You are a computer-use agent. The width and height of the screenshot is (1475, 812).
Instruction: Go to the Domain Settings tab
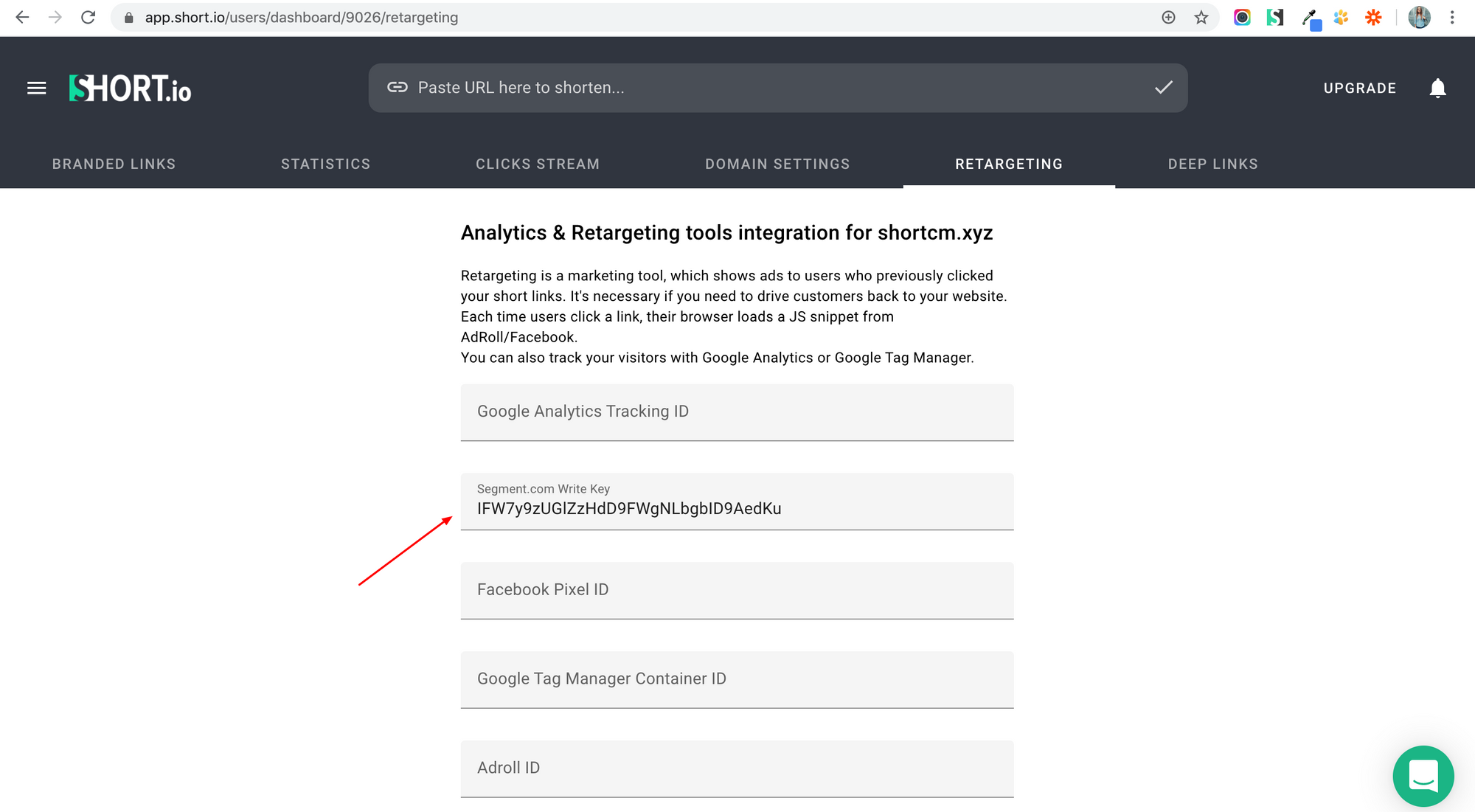(777, 164)
